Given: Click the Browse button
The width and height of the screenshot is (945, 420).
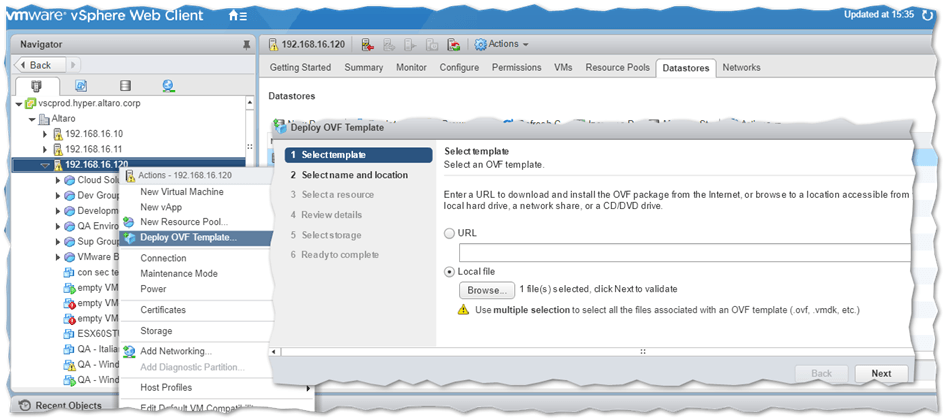Looking at the screenshot, I should (x=487, y=290).
